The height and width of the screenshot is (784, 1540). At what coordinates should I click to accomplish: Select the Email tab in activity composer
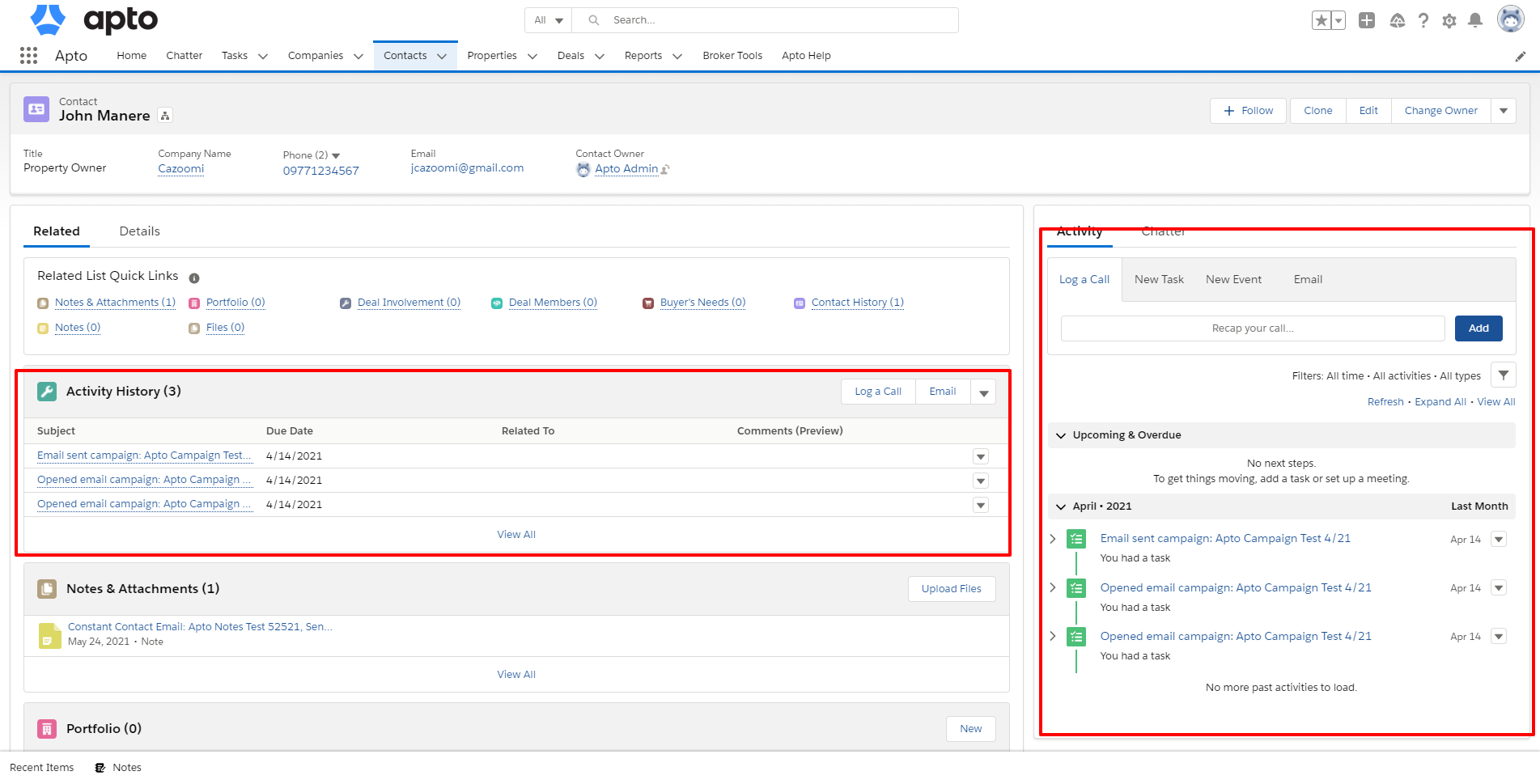click(1308, 280)
